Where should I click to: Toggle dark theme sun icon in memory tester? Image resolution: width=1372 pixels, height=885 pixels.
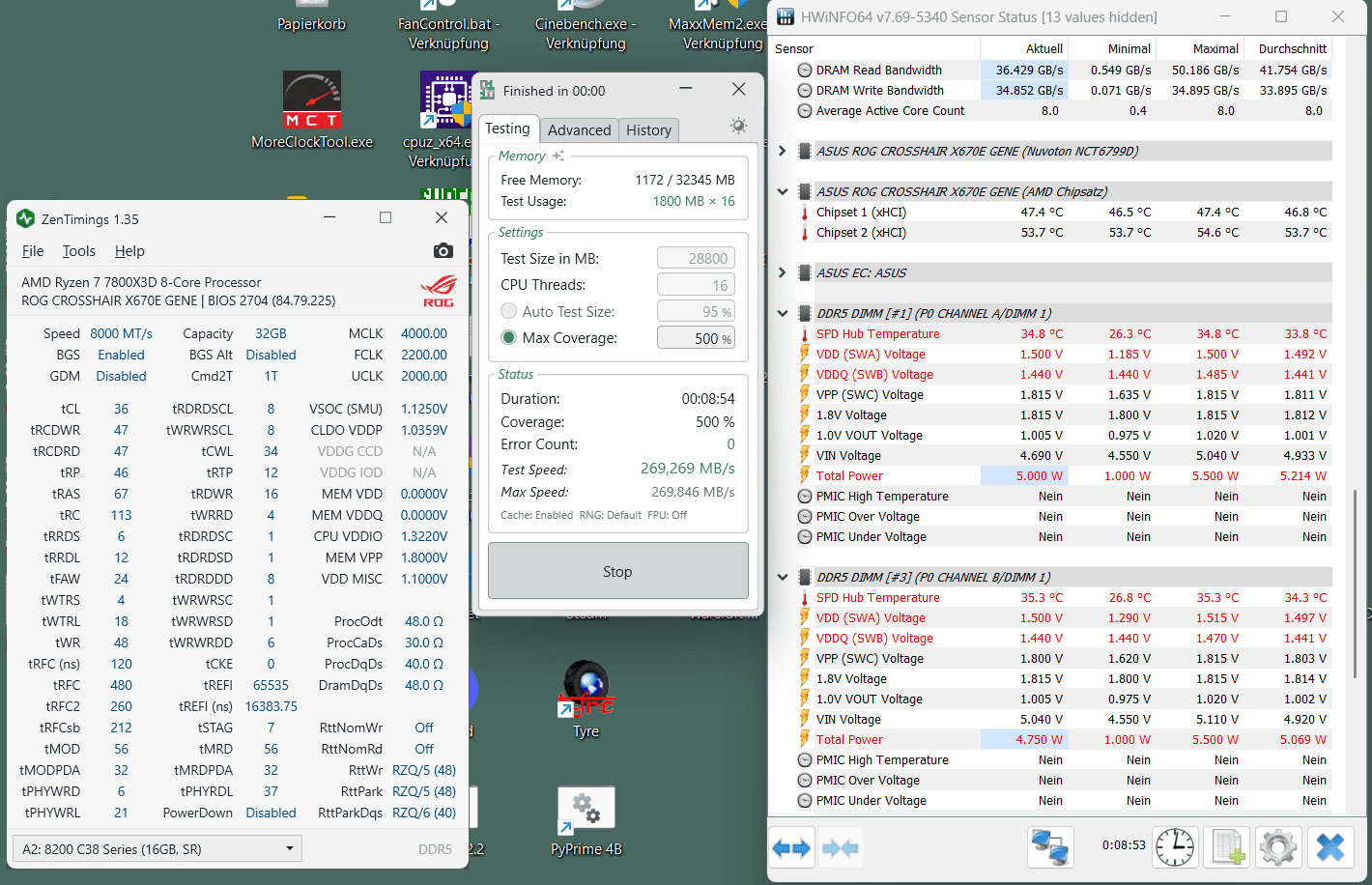[x=738, y=126]
